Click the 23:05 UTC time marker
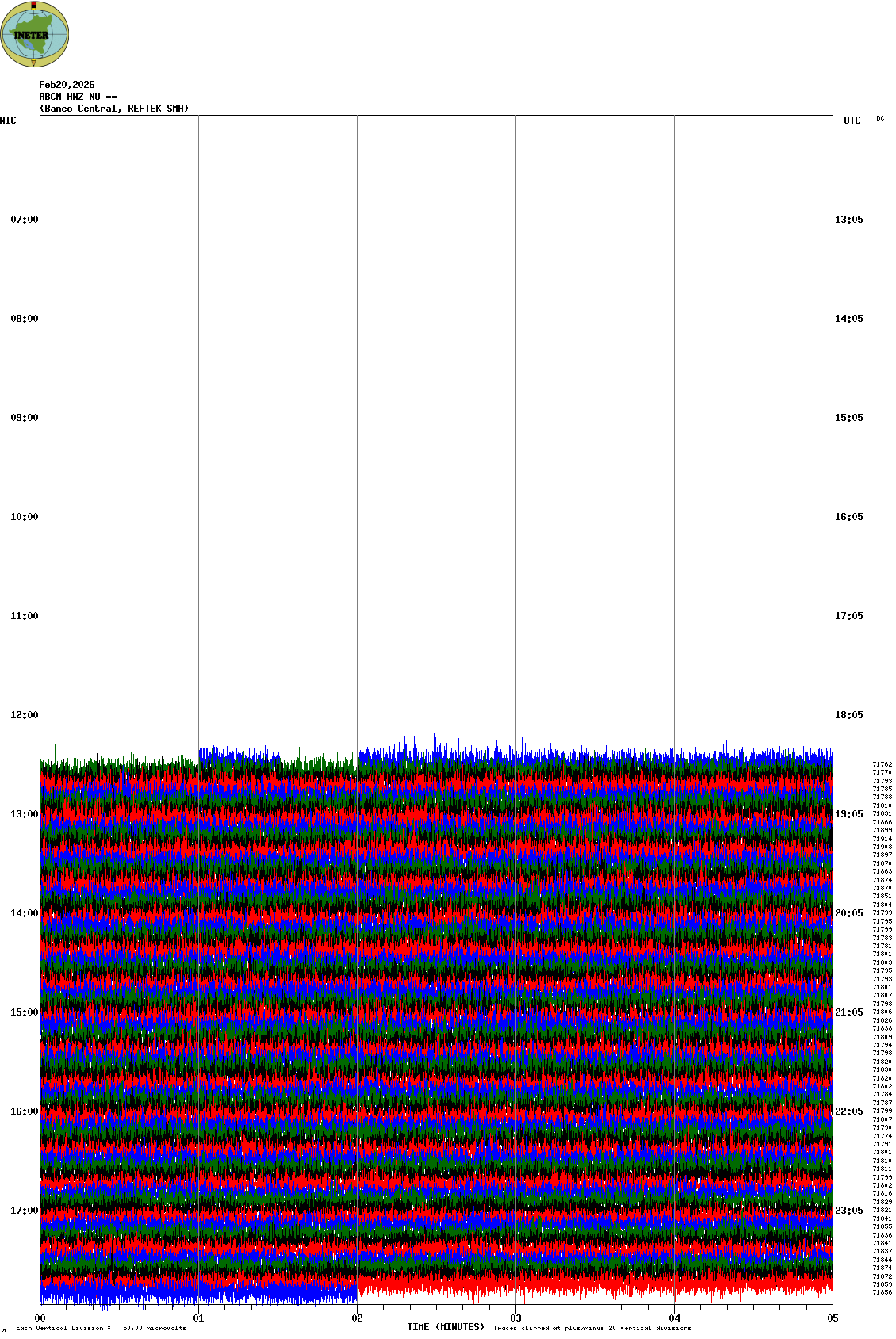The width and height of the screenshot is (896, 1339). 848,1211
